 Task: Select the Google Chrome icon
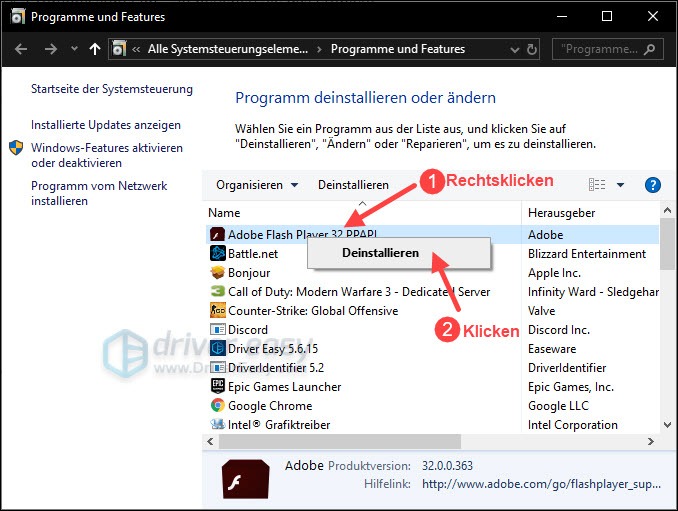217,406
